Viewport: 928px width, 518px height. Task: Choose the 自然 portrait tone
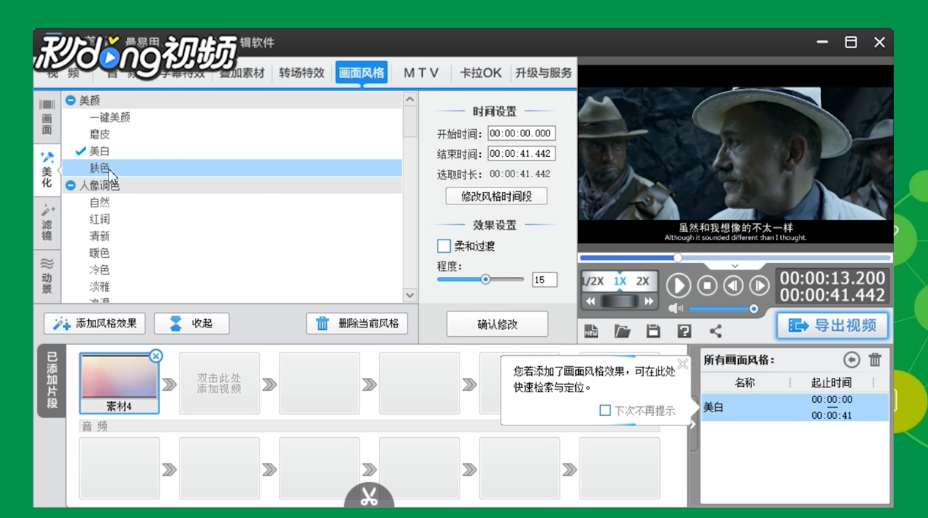(99, 202)
